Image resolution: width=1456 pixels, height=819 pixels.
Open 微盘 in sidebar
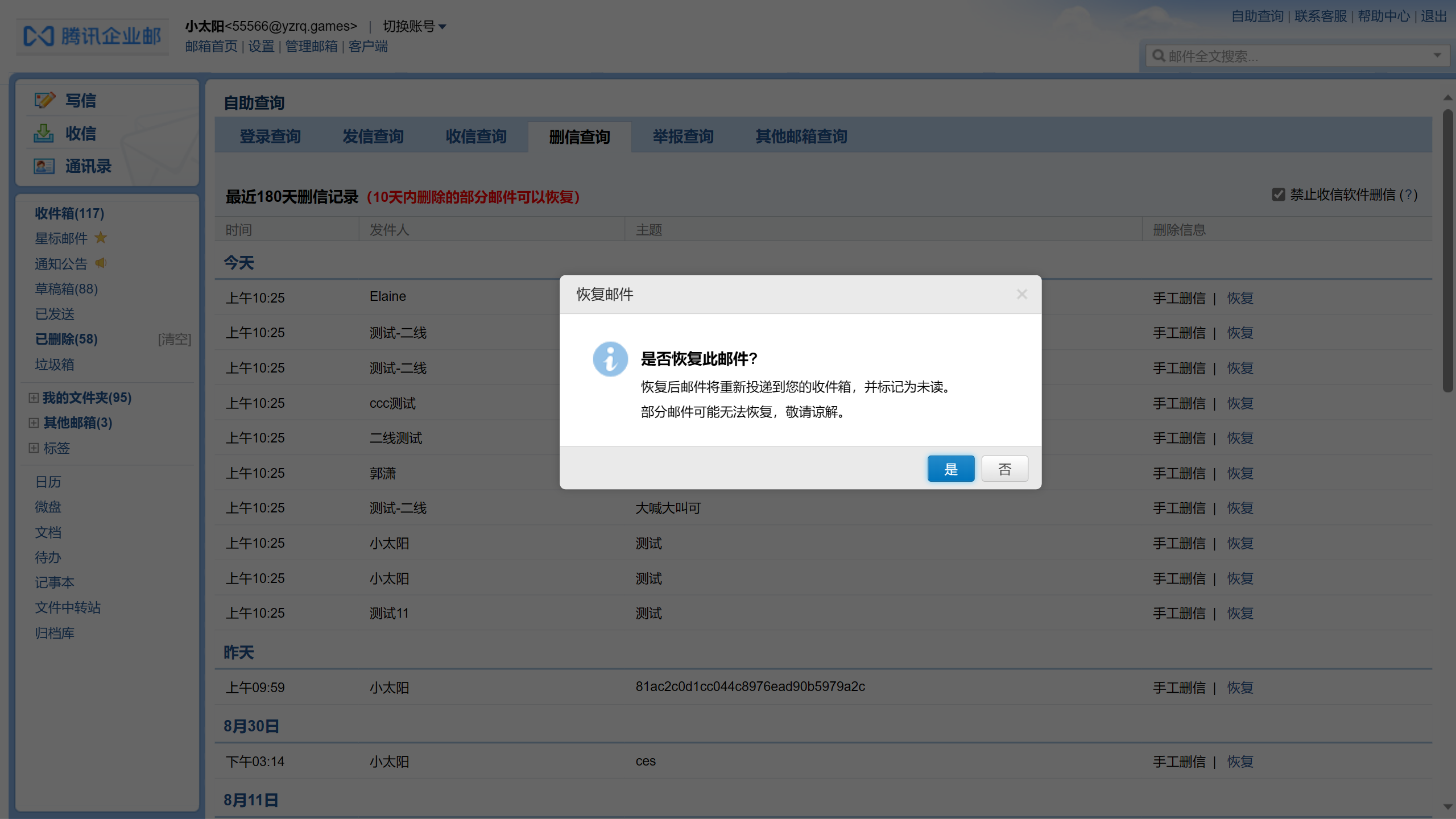click(x=48, y=507)
